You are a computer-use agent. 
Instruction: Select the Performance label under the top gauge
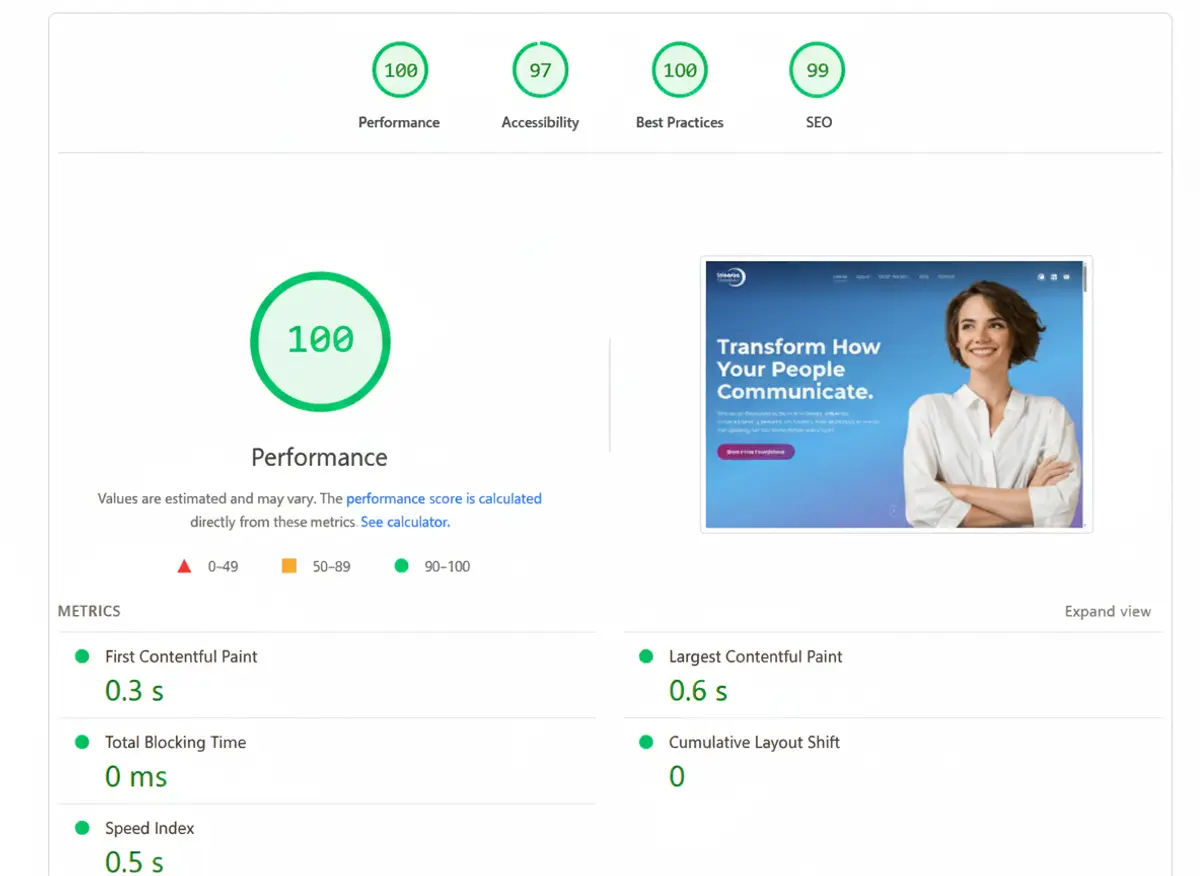(399, 122)
